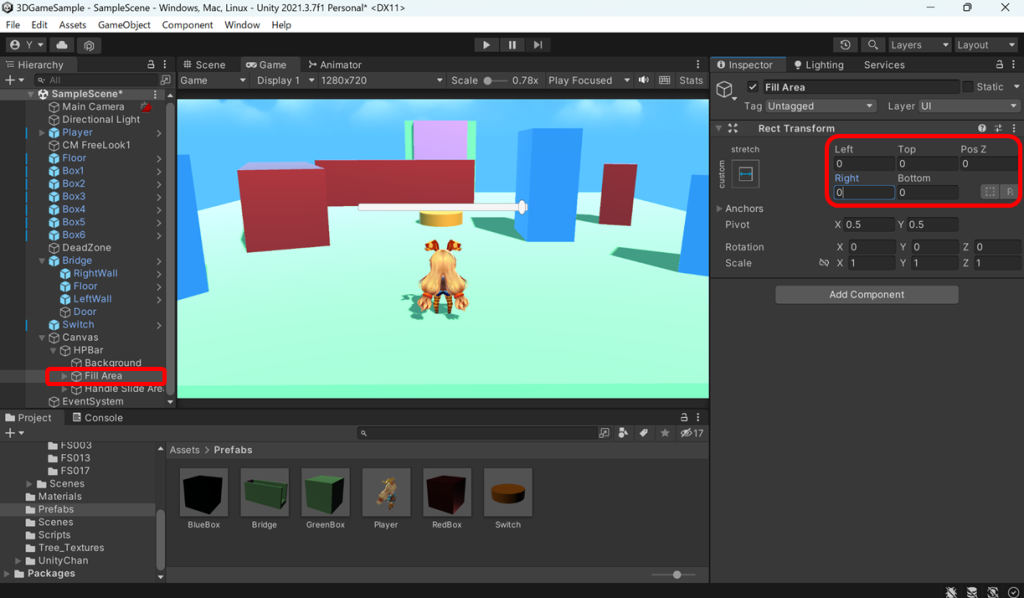Viewport: 1024px width, 598px height.
Task: Click the Plastic SCM version control icon
Action: (91, 45)
